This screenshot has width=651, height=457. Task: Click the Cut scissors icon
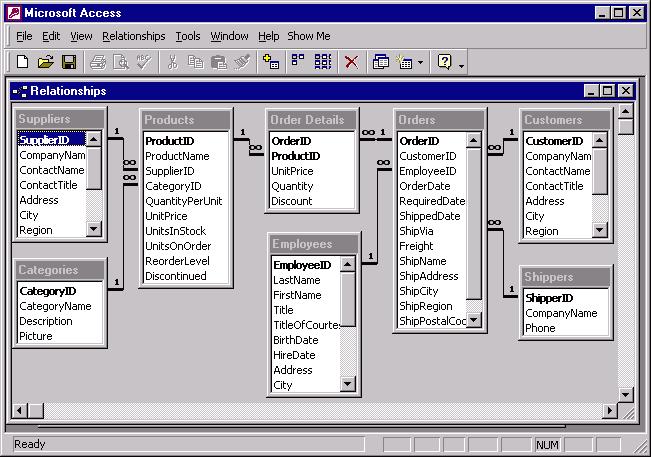click(173, 62)
